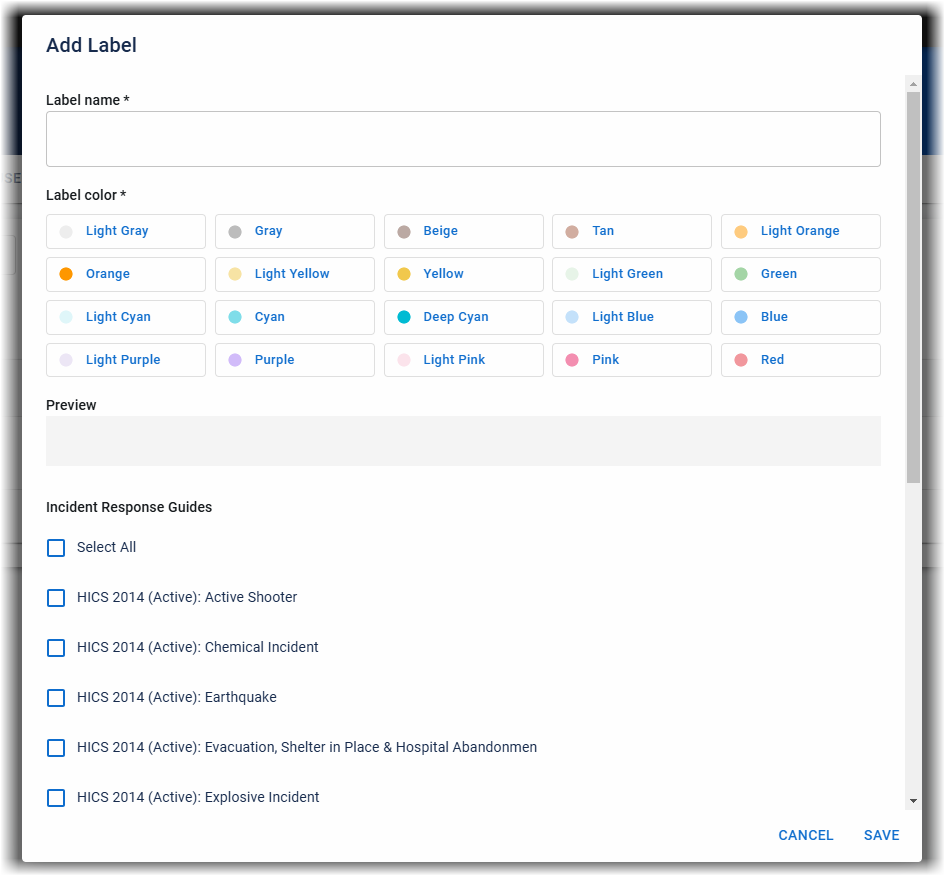Pick the Light Gray label color
This screenshot has width=945, height=876.
(125, 231)
